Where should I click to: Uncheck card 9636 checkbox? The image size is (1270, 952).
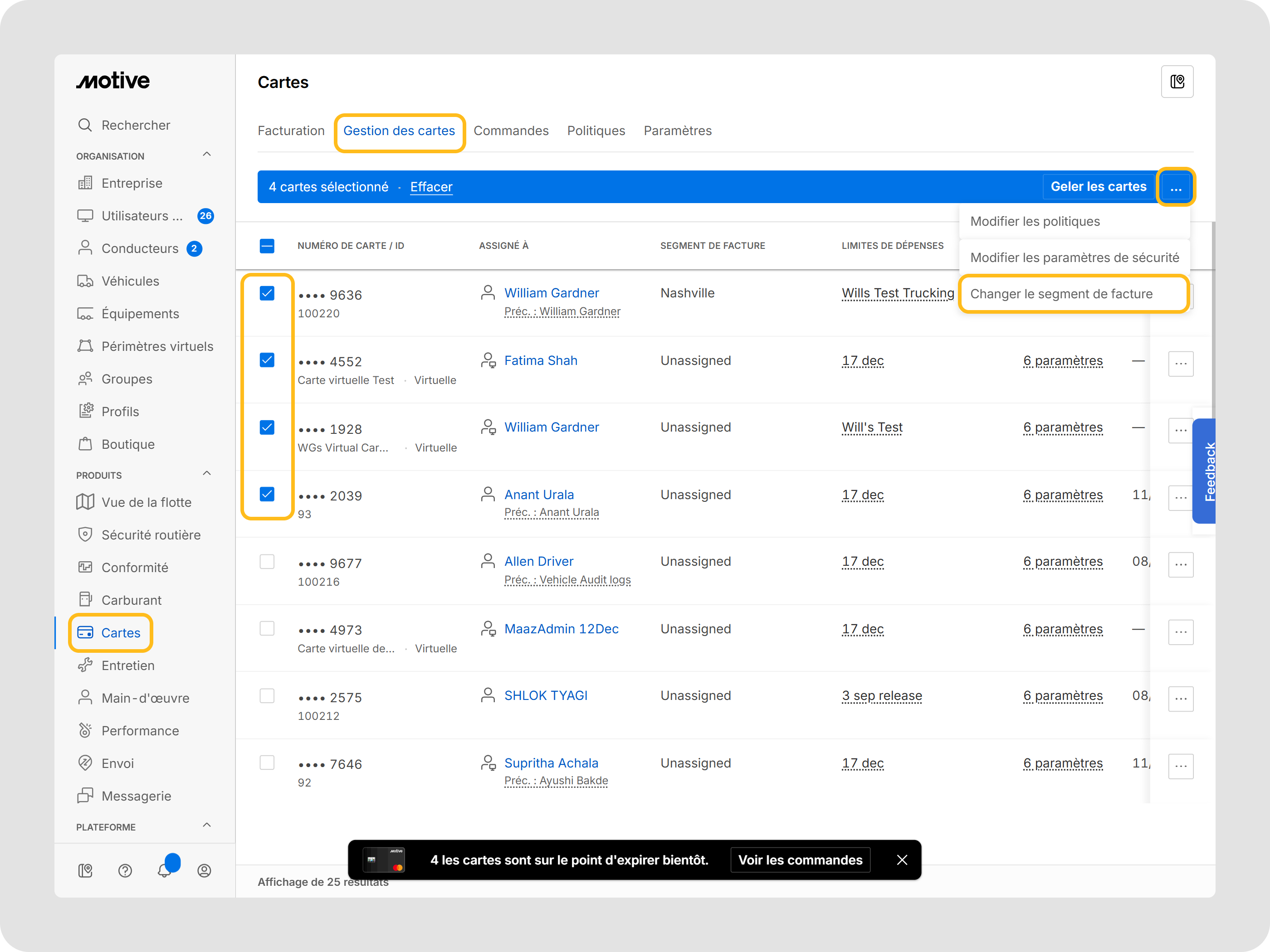tap(267, 293)
